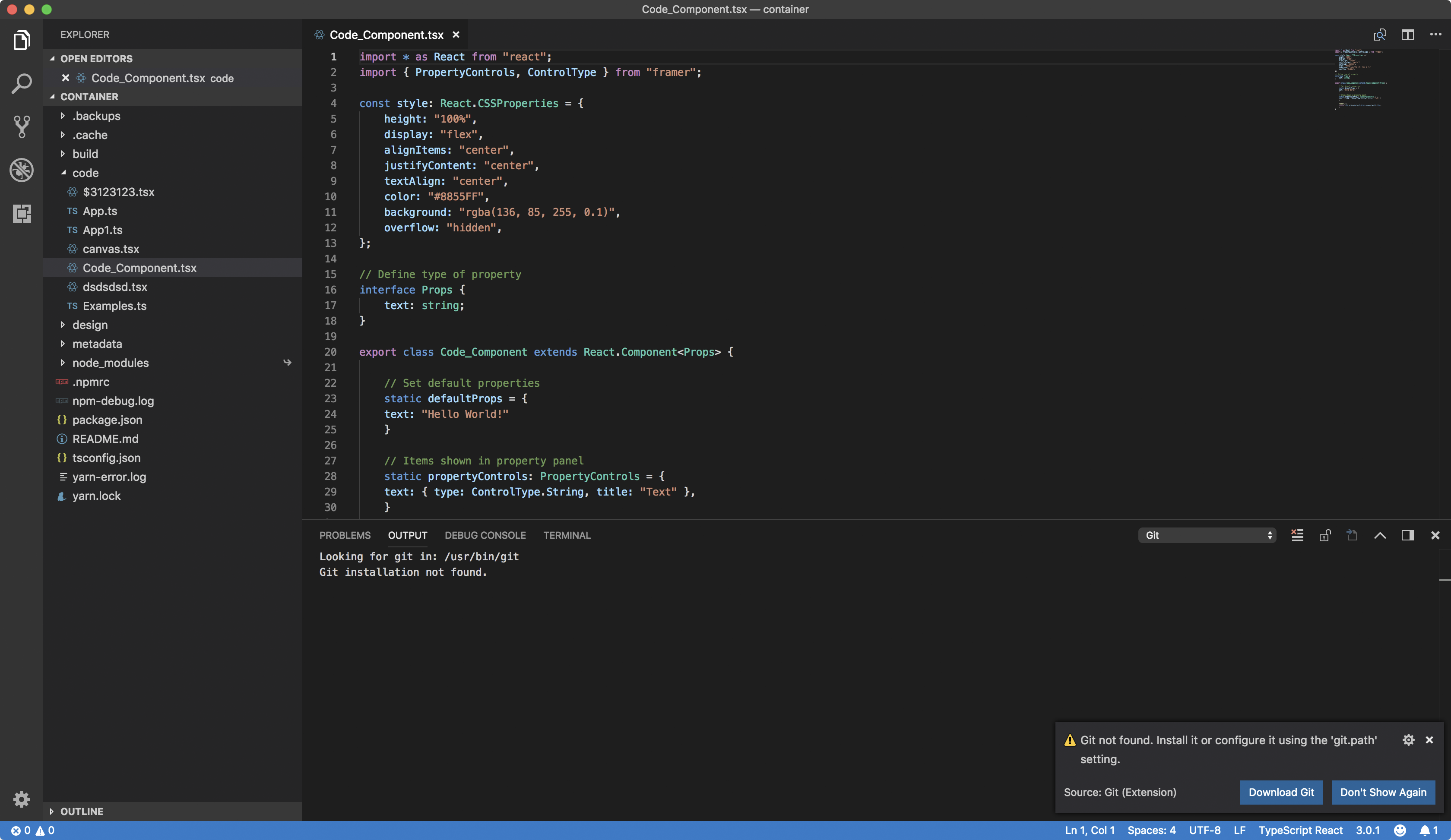This screenshot has height=840, width=1451.
Task: Collapse the code folder
Action: tap(85, 173)
